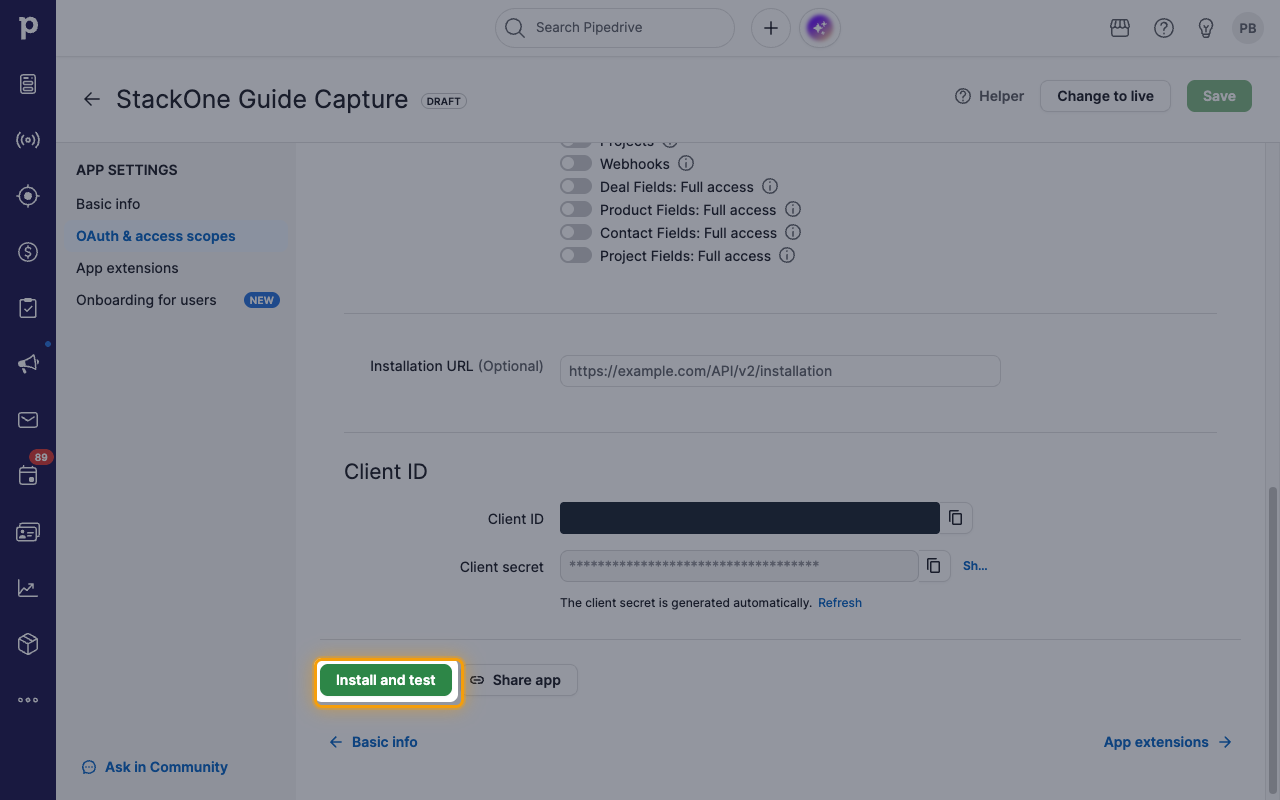
Task: Enable Product Fields: Full access toggle
Action: [x=576, y=209]
